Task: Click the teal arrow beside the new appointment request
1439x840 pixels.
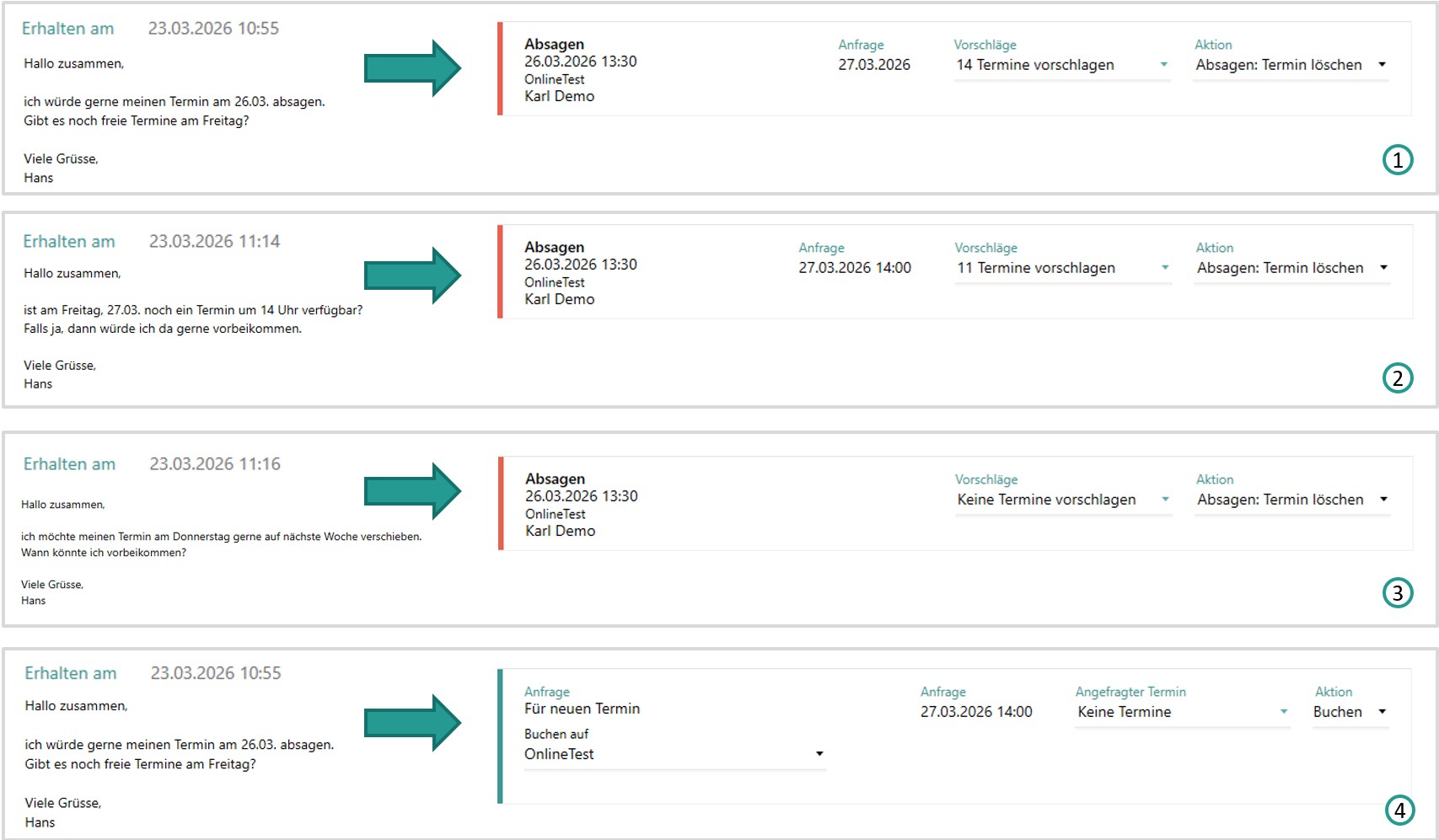Action: [x=412, y=722]
